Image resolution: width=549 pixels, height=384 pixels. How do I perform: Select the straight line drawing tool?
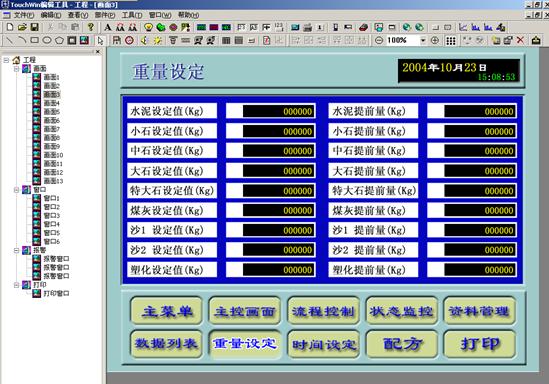(10, 40)
